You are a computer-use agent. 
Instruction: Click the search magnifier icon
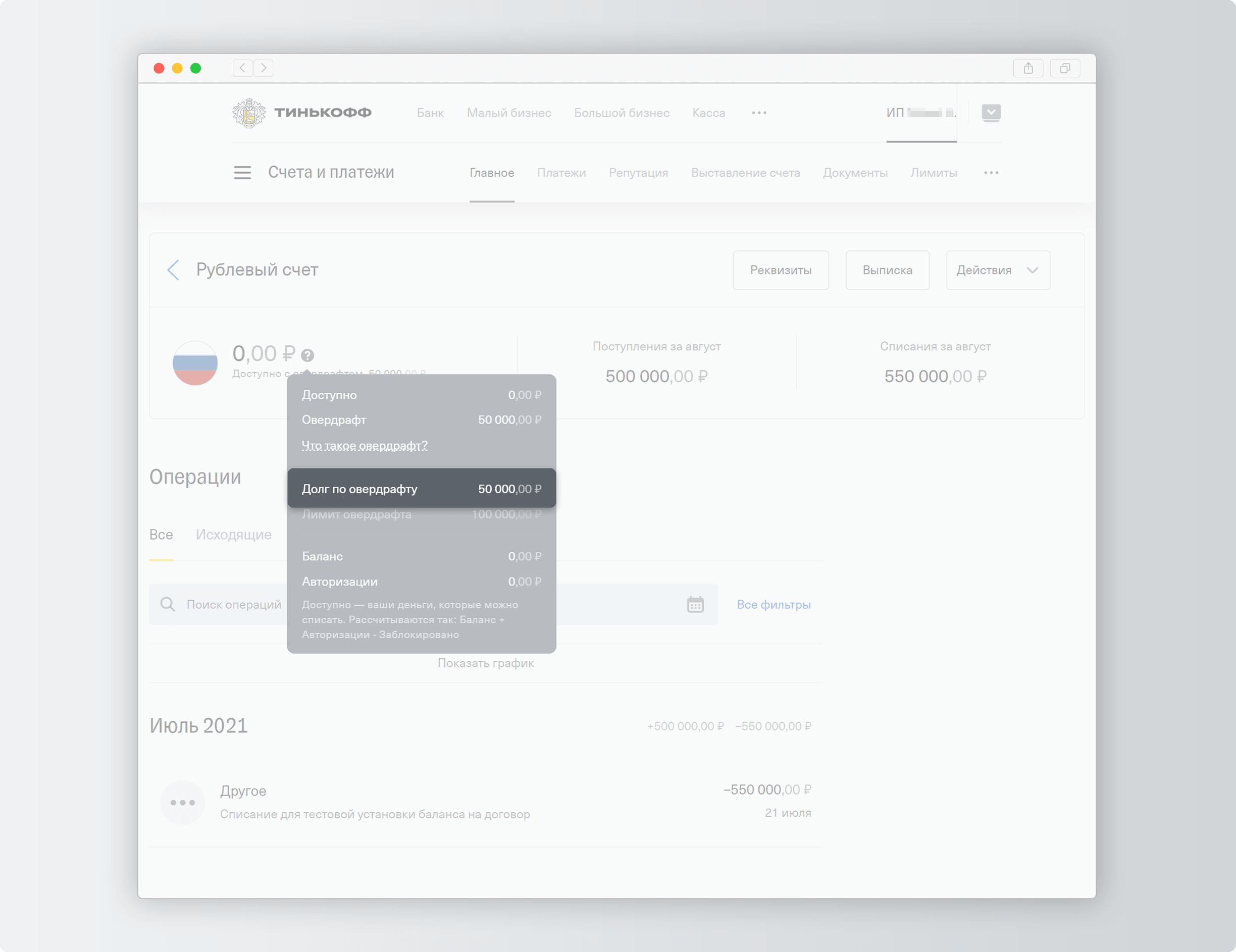[x=168, y=605]
